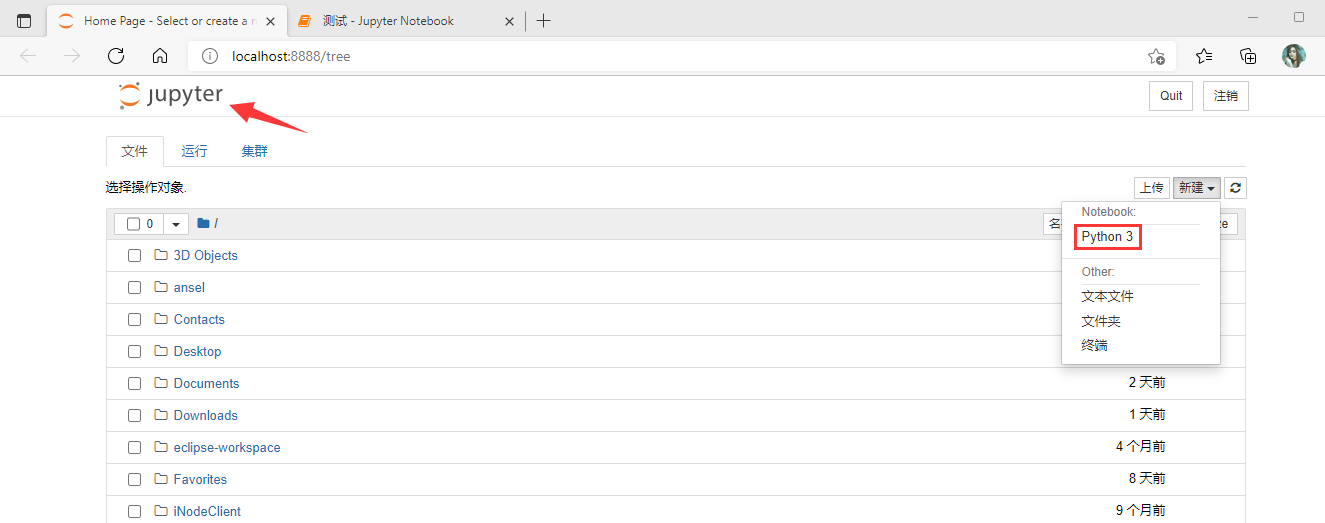
Task: Reload the browser page
Action: click(116, 56)
